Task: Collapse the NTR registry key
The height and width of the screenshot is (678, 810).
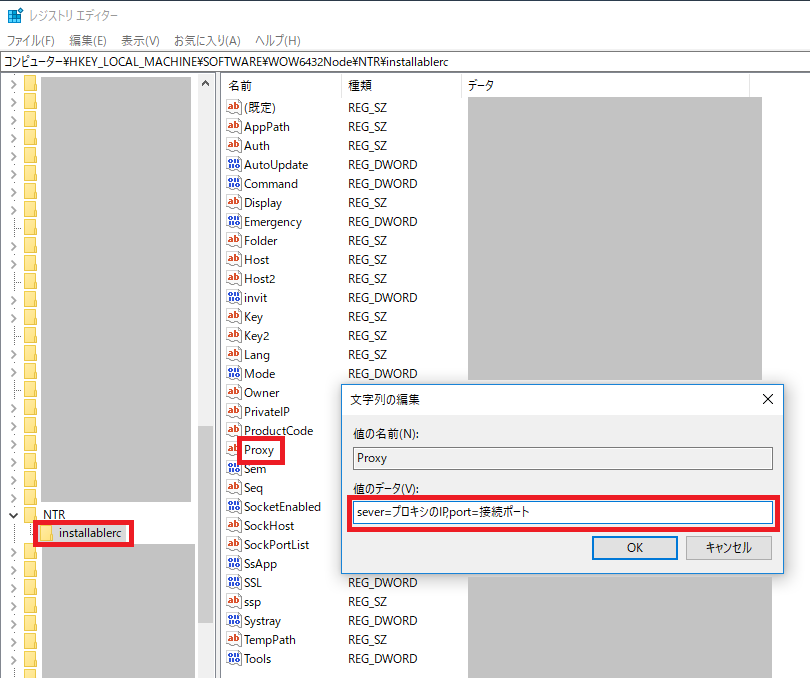Action: (x=13, y=515)
